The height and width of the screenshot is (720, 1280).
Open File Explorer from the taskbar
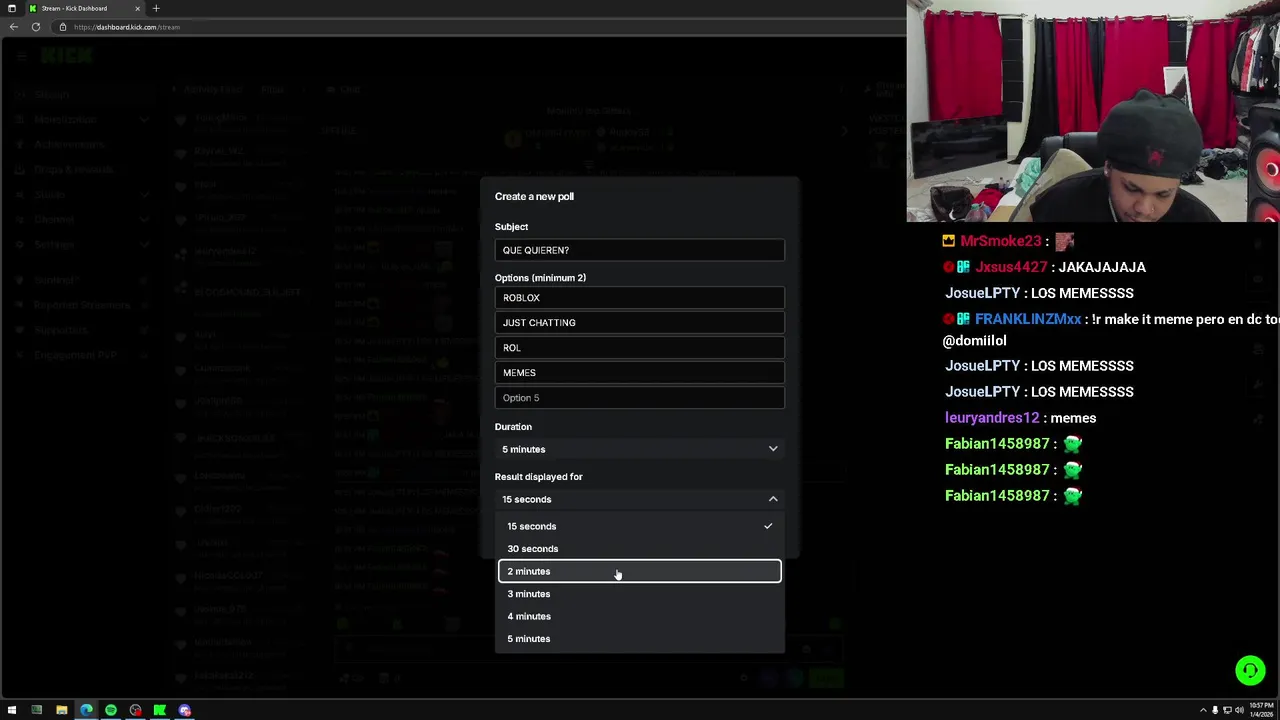61,710
